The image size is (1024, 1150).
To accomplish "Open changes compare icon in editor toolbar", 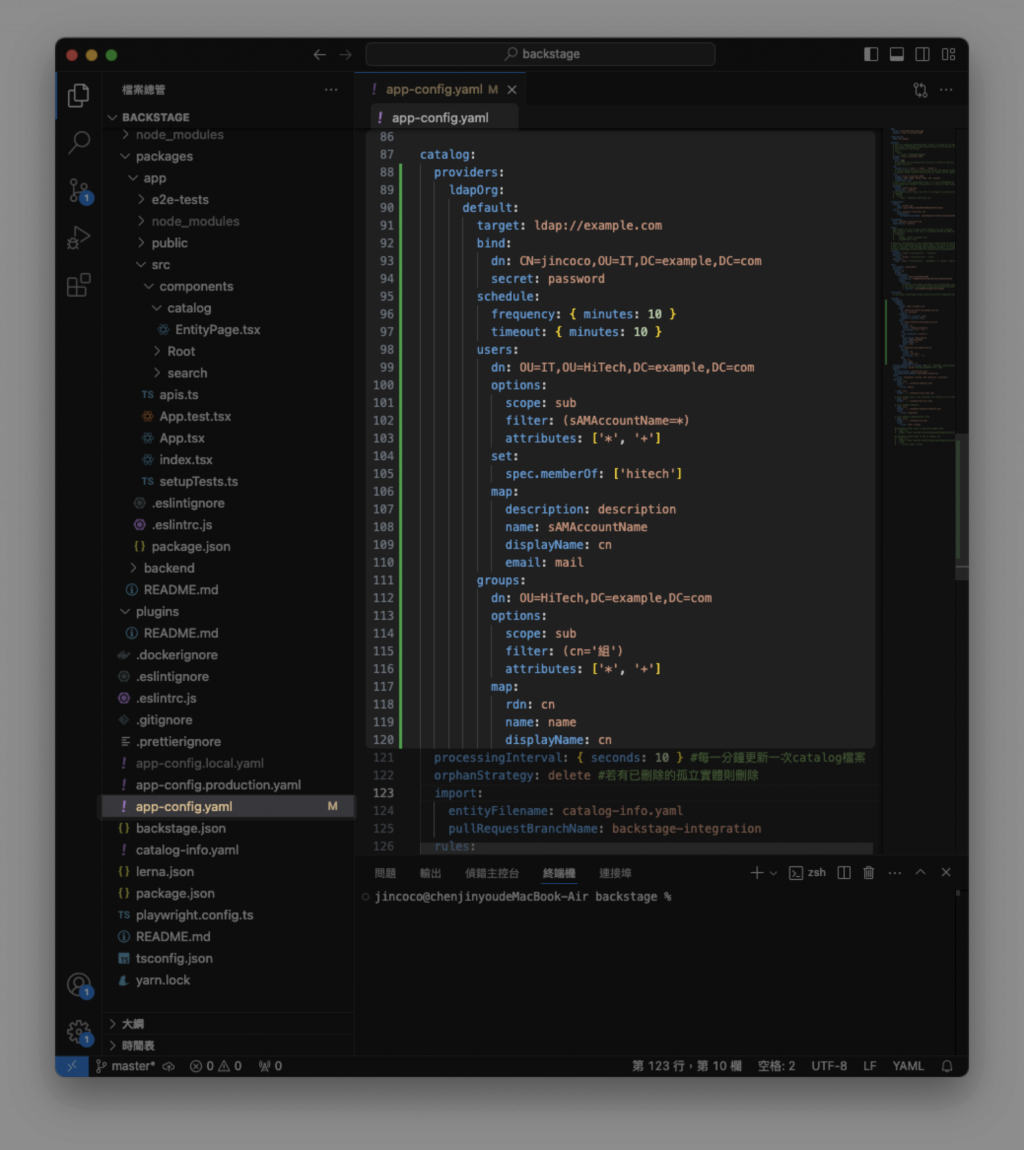I will pyautogui.click(x=920, y=89).
